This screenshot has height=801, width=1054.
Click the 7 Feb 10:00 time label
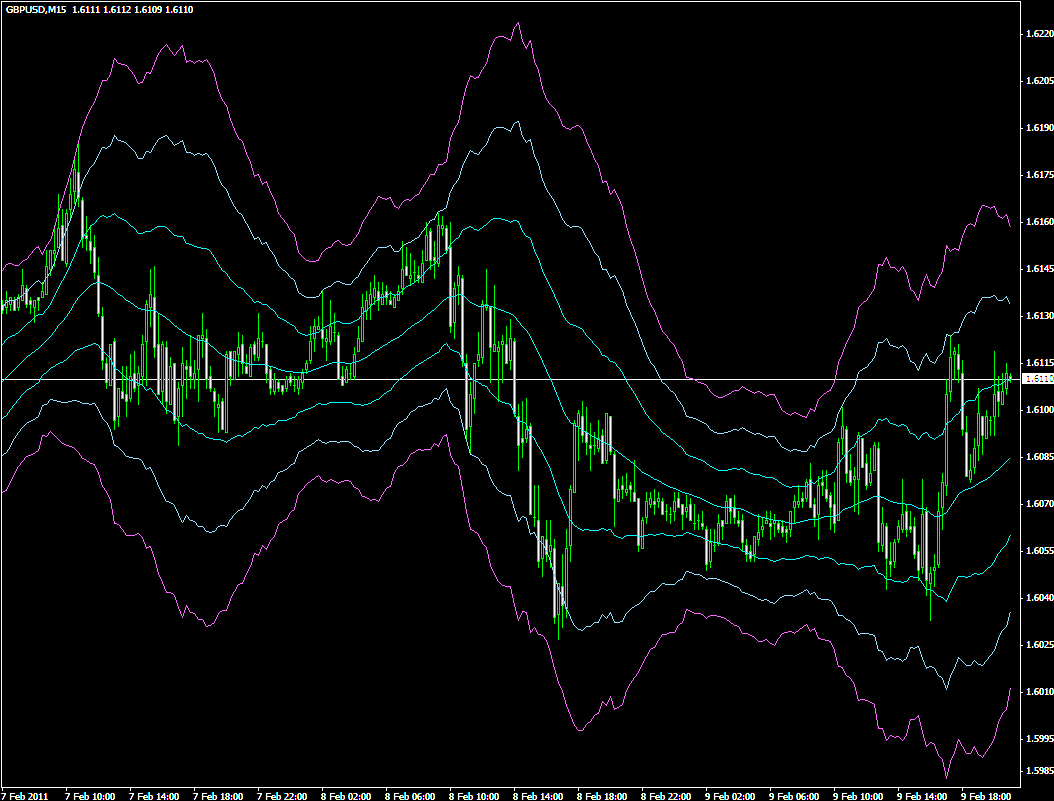point(89,796)
